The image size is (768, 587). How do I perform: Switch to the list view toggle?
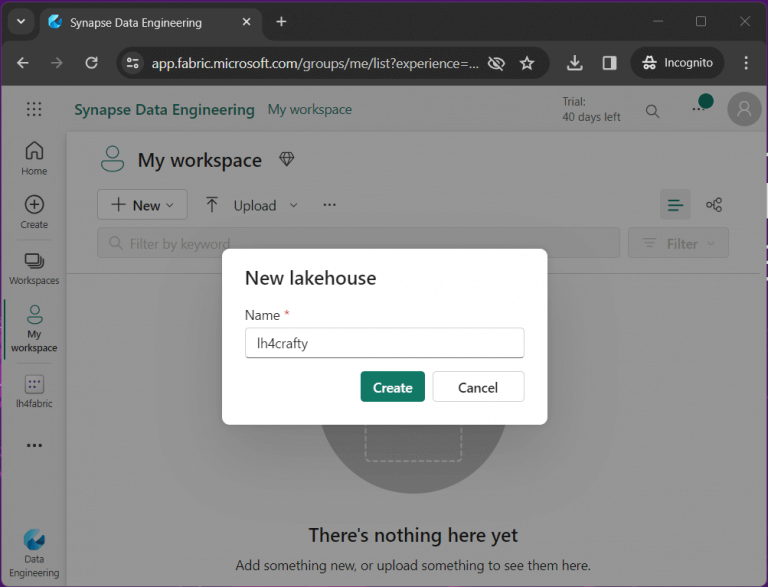tap(675, 205)
